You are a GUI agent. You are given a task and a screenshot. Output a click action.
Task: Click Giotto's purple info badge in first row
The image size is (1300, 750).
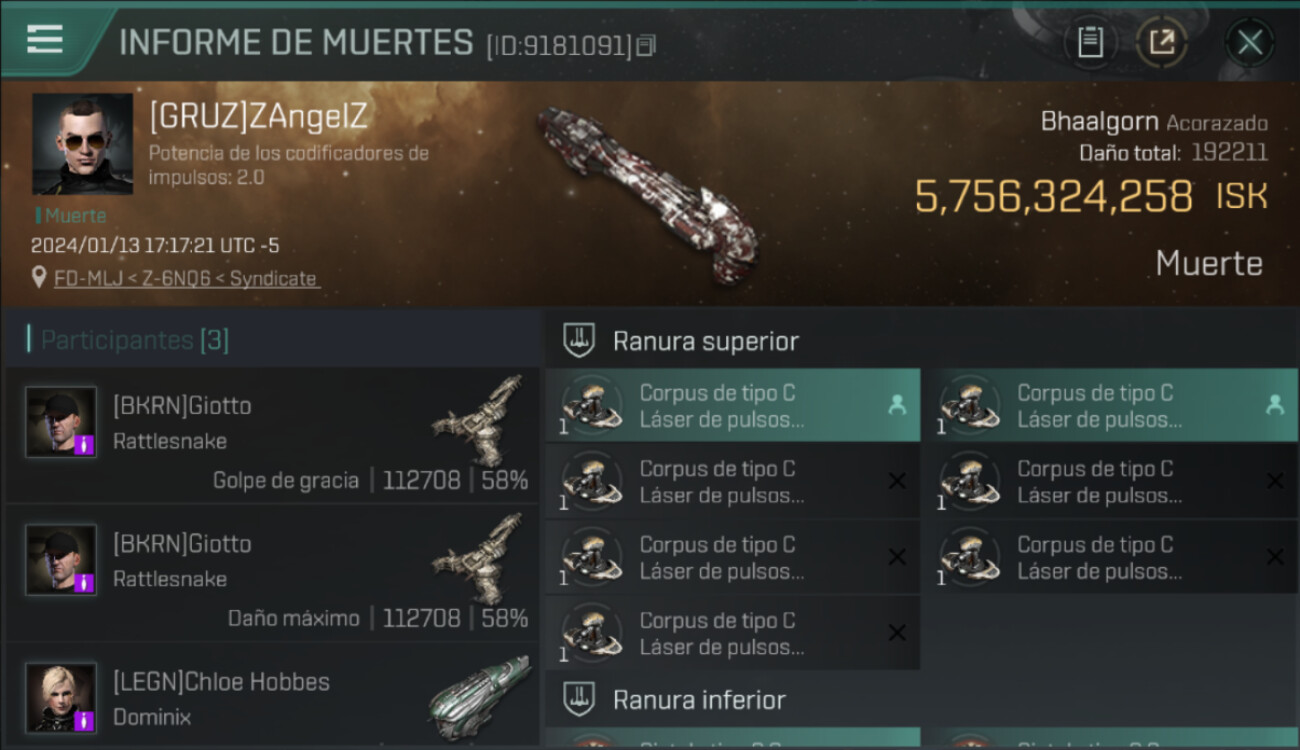85,444
